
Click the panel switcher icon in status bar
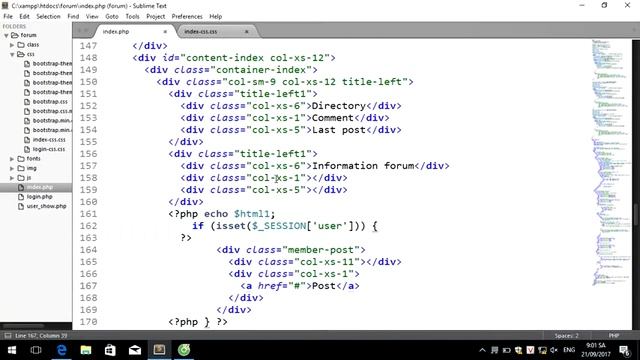tap(8, 336)
